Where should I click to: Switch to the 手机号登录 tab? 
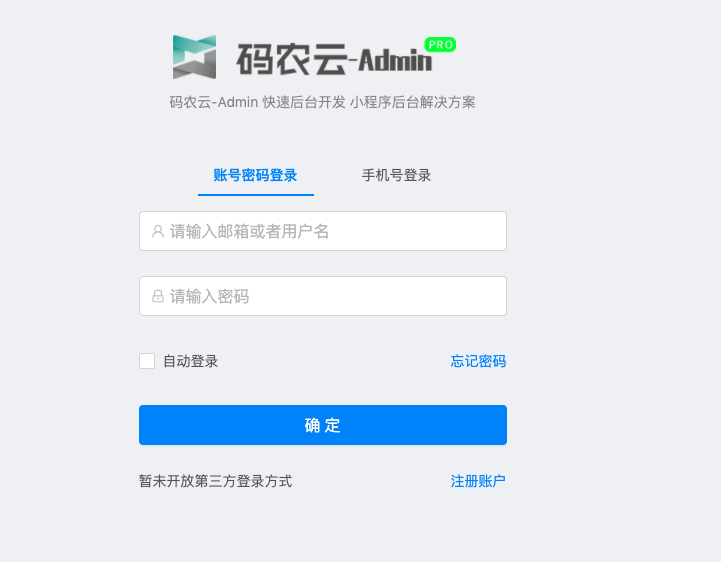click(x=396, y=175)
